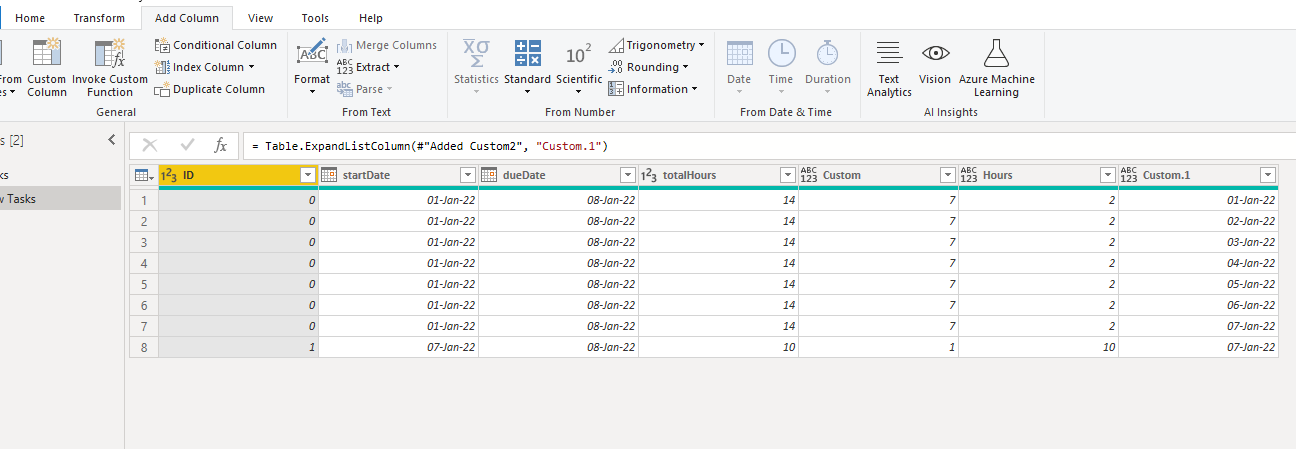This screenshot has width=1296, height=449.
Task: Open the Custom Column dialog
Action: (x=46, y=67)
